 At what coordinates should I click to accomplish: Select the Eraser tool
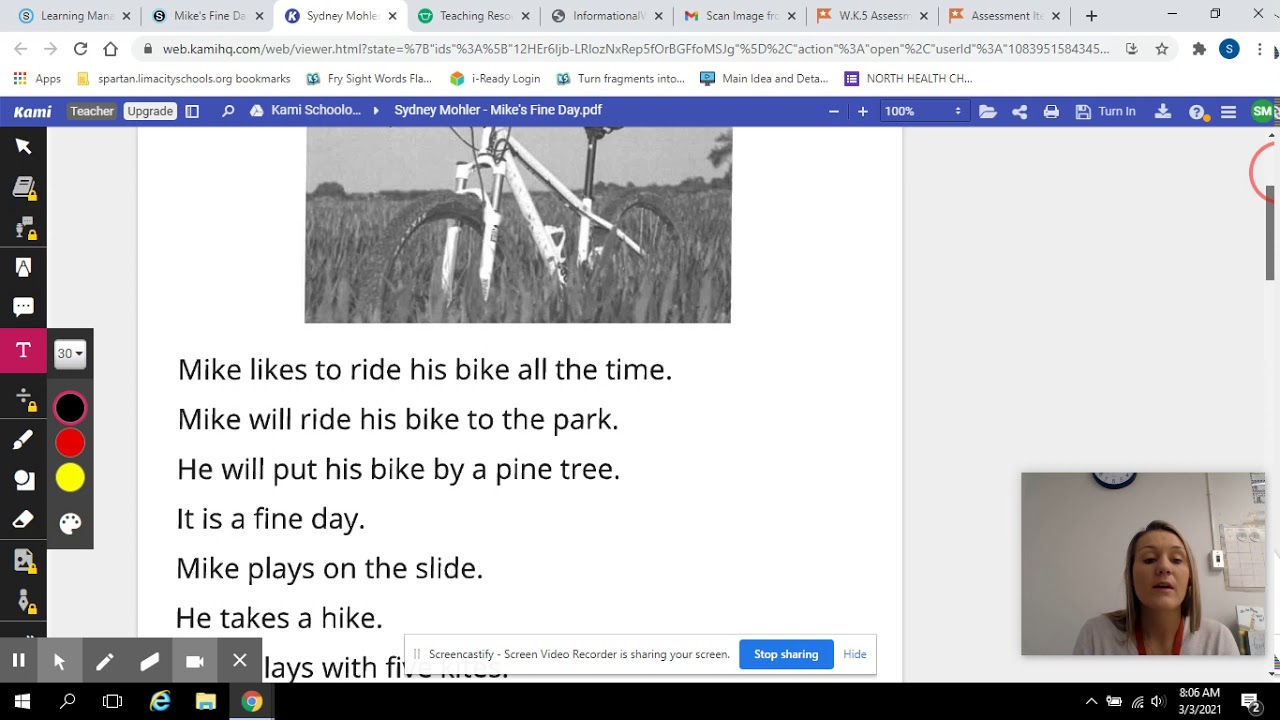pyautogui.click(x=23, y=520)
